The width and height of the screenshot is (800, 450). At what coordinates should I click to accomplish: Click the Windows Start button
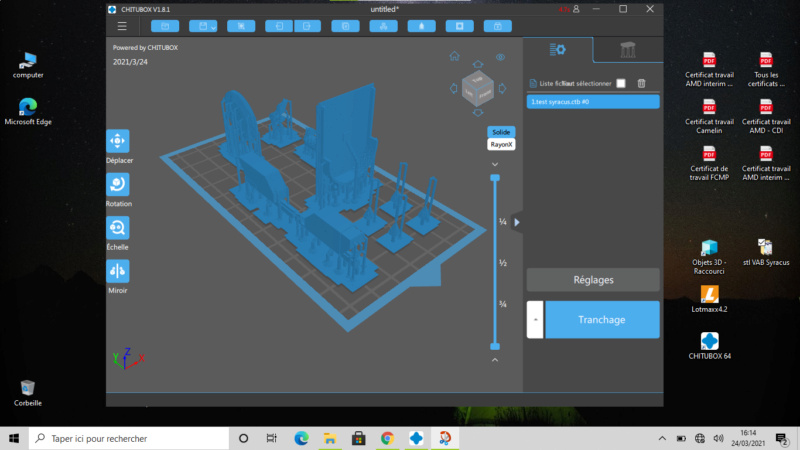[14, 438]
